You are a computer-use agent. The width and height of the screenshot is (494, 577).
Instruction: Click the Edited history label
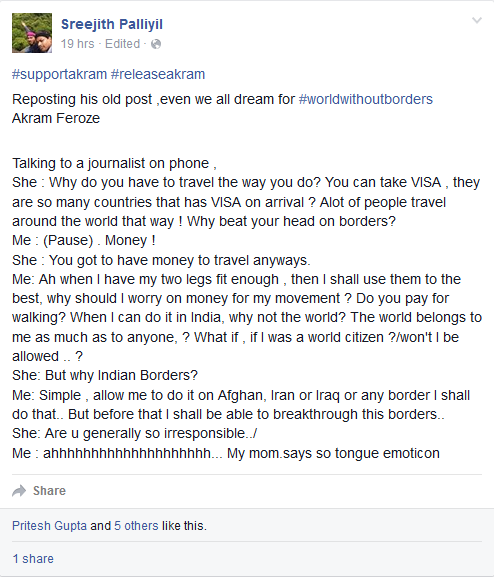(x=123, y=44)
